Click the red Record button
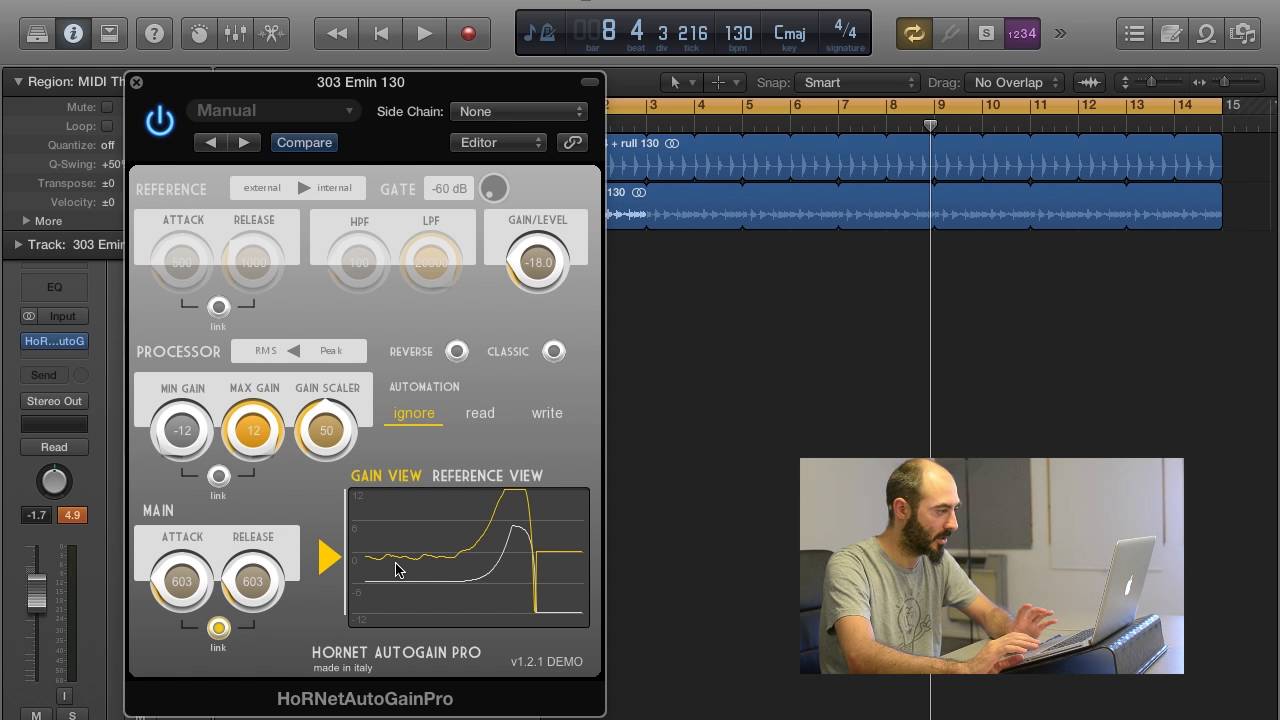The width and height of the screenshot is (1280, 720). pyautogui.click(x=467, y=33)
